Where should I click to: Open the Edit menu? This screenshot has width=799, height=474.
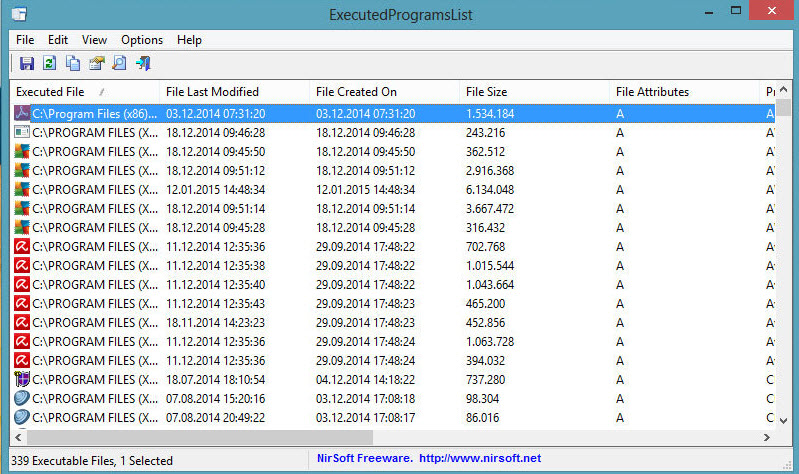click(58, 40)
